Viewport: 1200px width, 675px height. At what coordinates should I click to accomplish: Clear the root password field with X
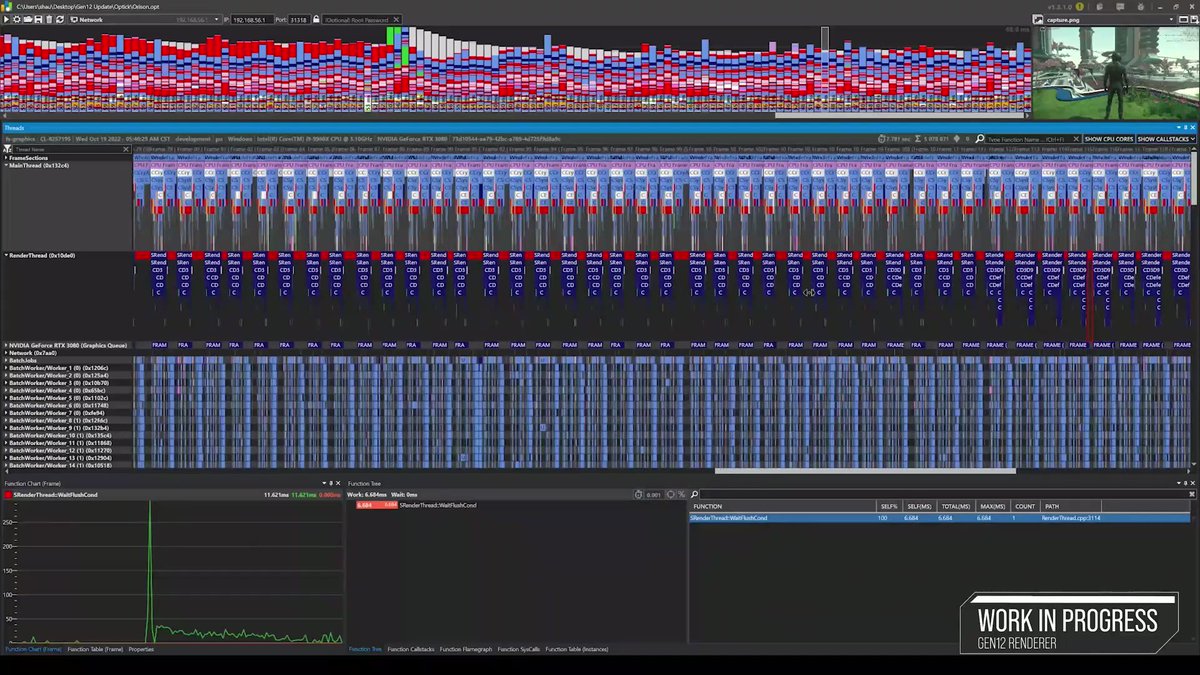(x=396, y=19)
